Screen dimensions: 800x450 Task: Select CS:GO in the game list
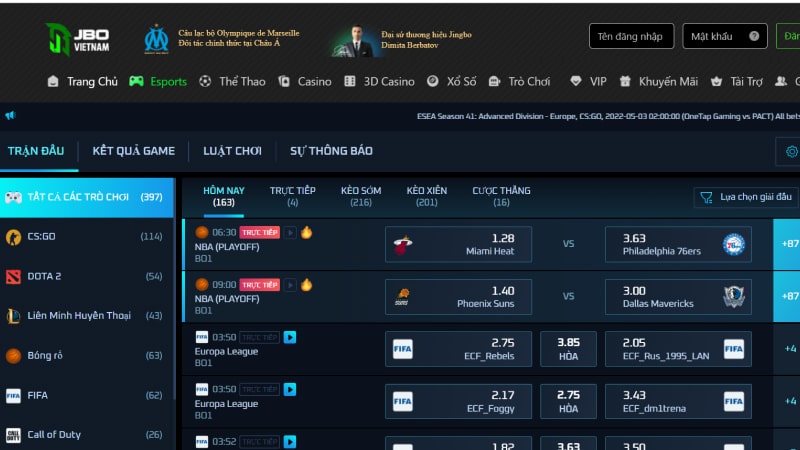[87, 237]
